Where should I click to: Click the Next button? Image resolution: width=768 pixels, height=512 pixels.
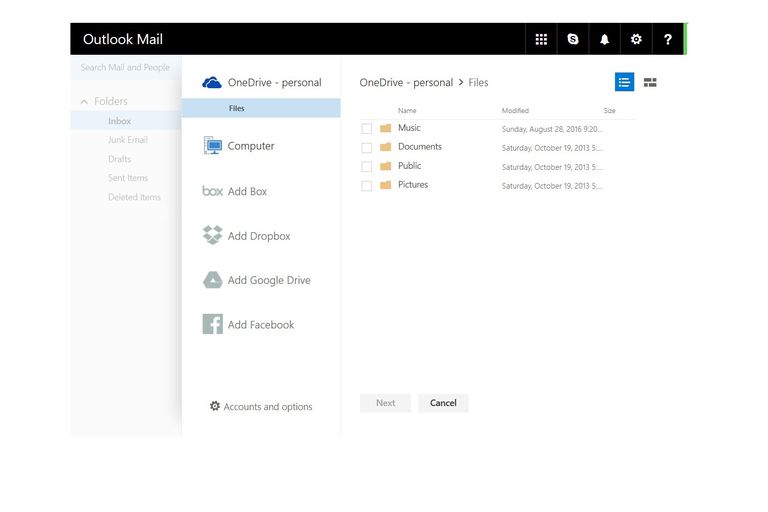tap(385, 403)
